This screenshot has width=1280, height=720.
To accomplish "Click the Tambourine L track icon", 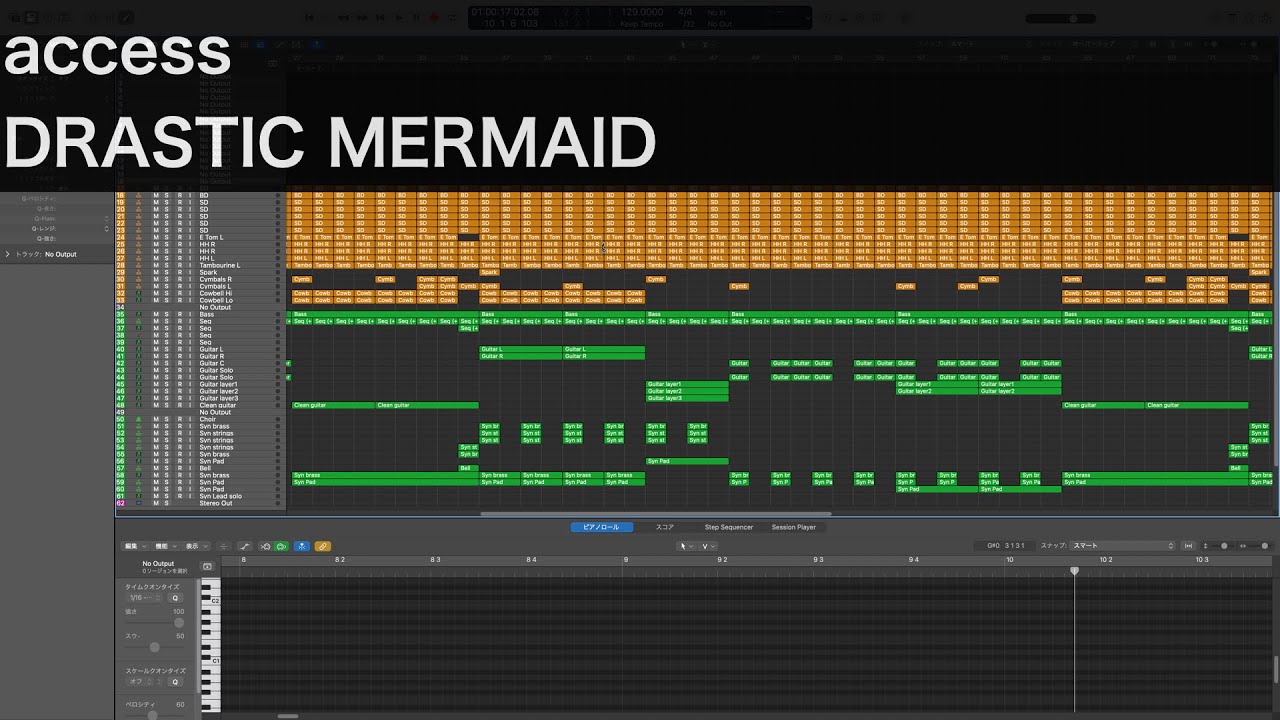I will tap(138, 265).
